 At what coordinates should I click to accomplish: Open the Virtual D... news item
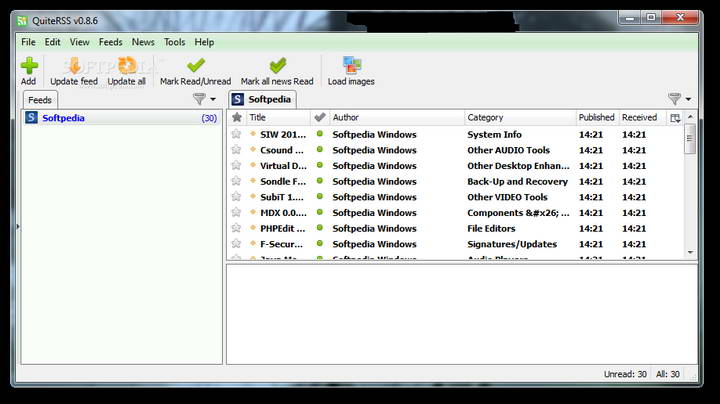tap(283, 166)
